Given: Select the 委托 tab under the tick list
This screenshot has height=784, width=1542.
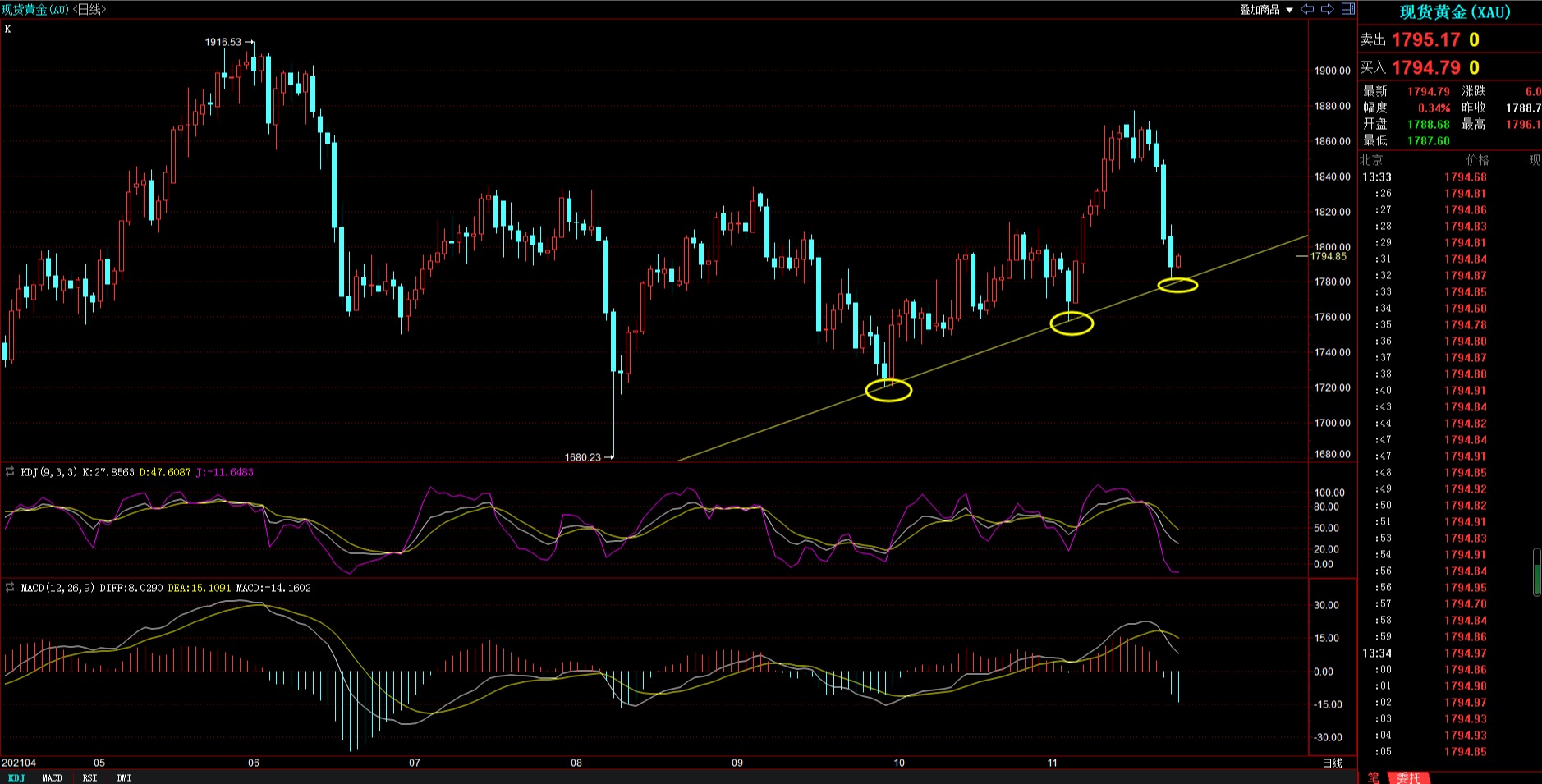Looking at the screenshot, I should click(1409, 777).
